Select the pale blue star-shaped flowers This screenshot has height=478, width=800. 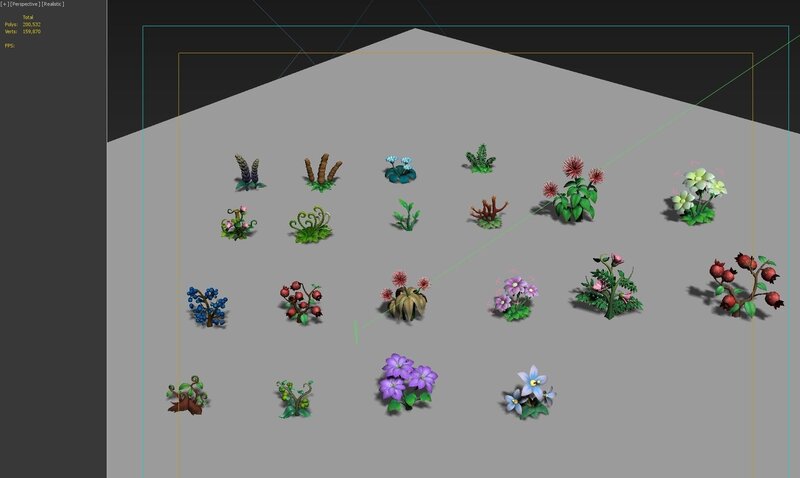click(527, 393)
